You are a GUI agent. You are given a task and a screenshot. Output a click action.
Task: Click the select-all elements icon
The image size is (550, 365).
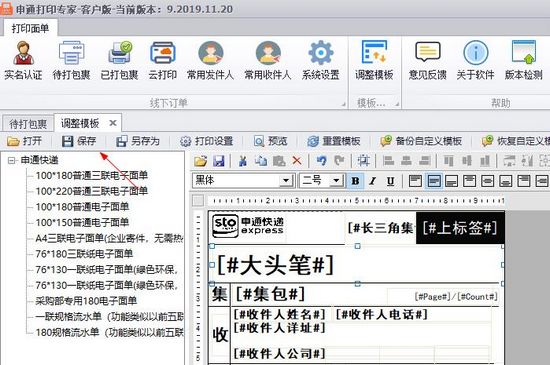pyautogui.click(x=363, y=161)
